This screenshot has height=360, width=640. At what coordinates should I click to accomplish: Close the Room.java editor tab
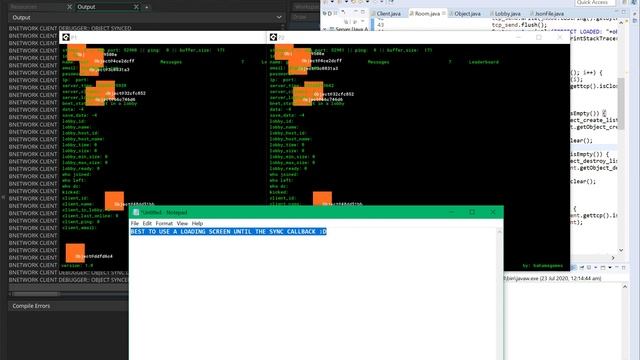coord(444,13)
